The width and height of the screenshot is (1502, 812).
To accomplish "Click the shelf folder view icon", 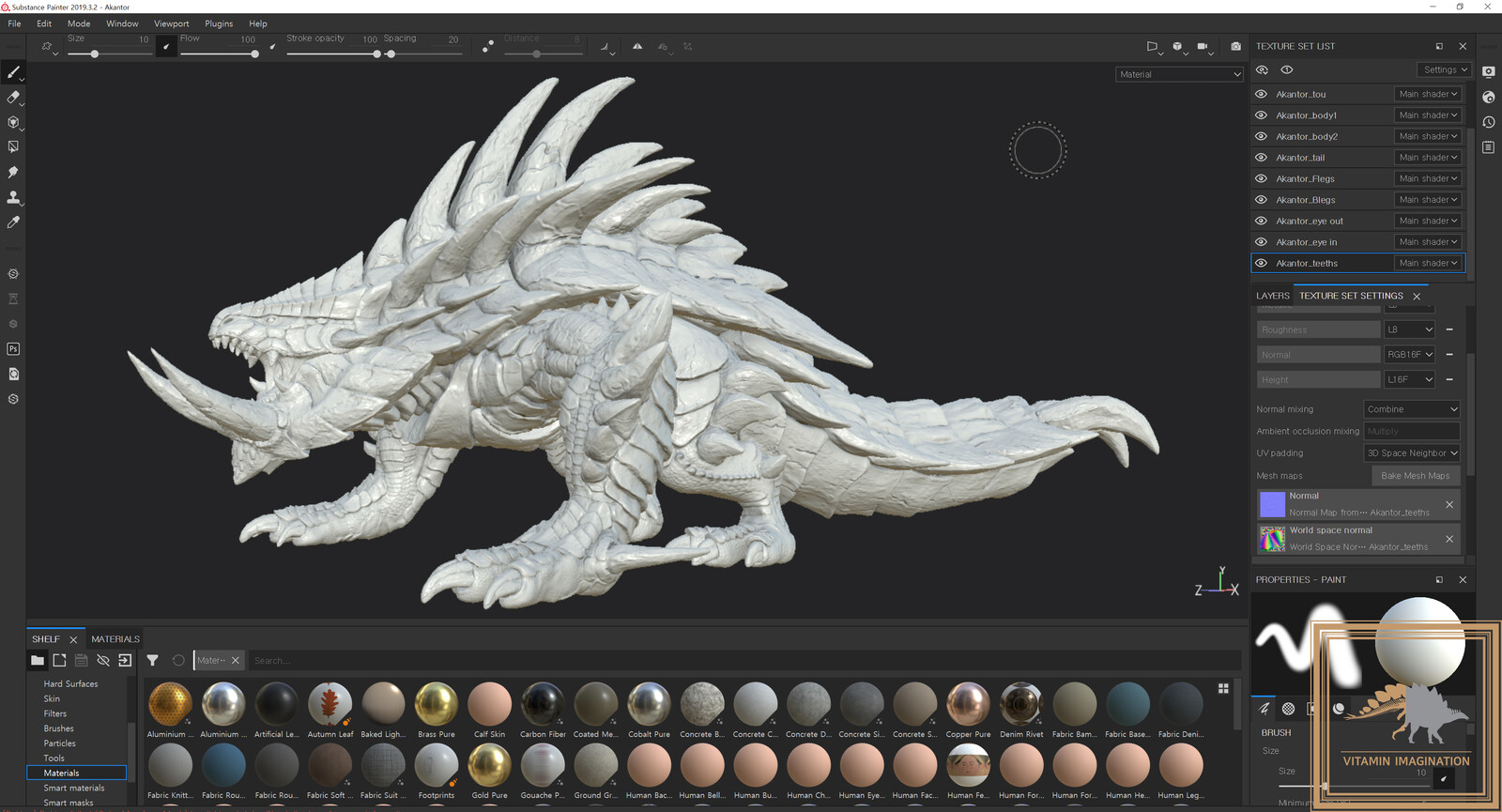I will (x=38, y=661).
